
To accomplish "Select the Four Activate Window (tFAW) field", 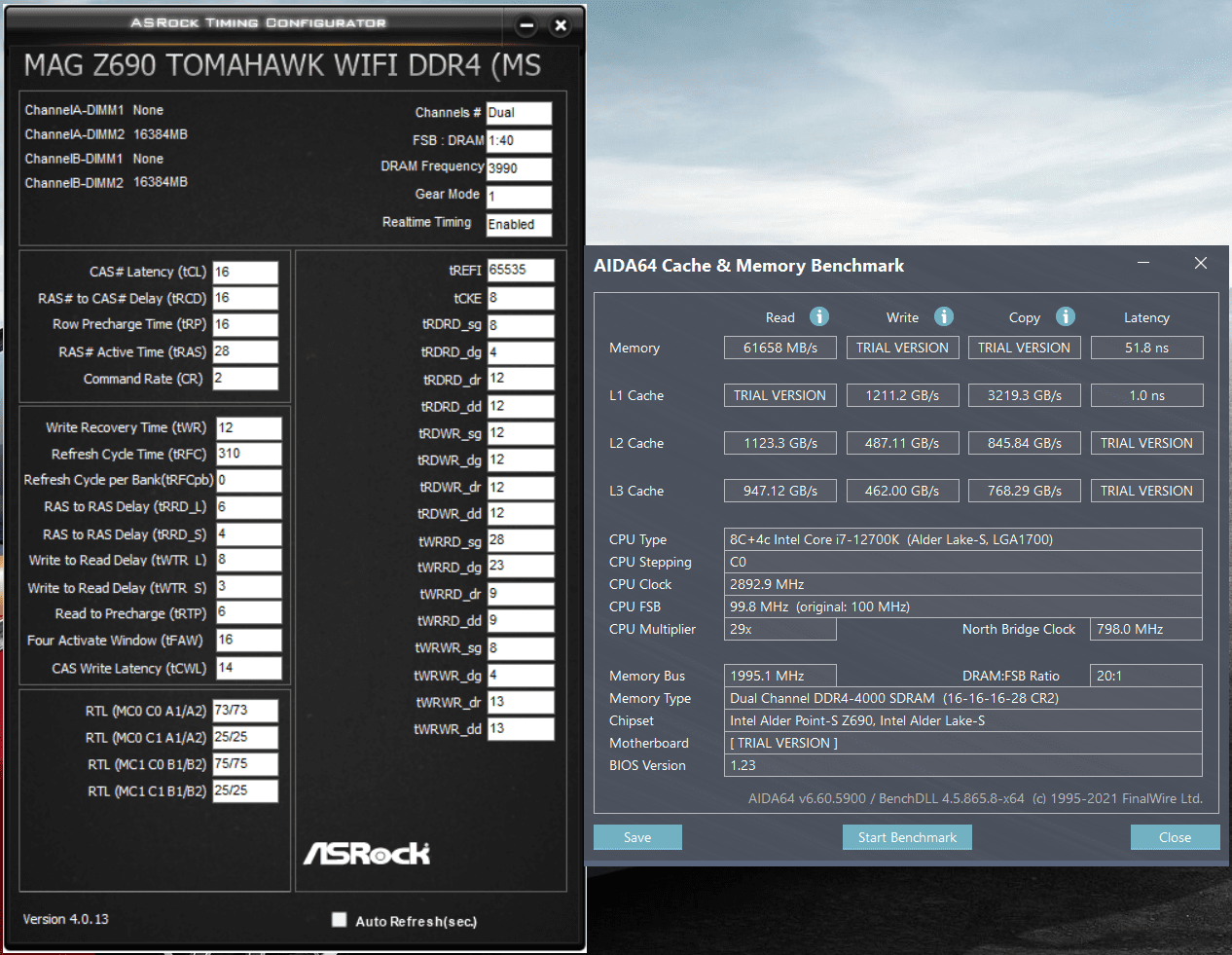I will [249, 640].
